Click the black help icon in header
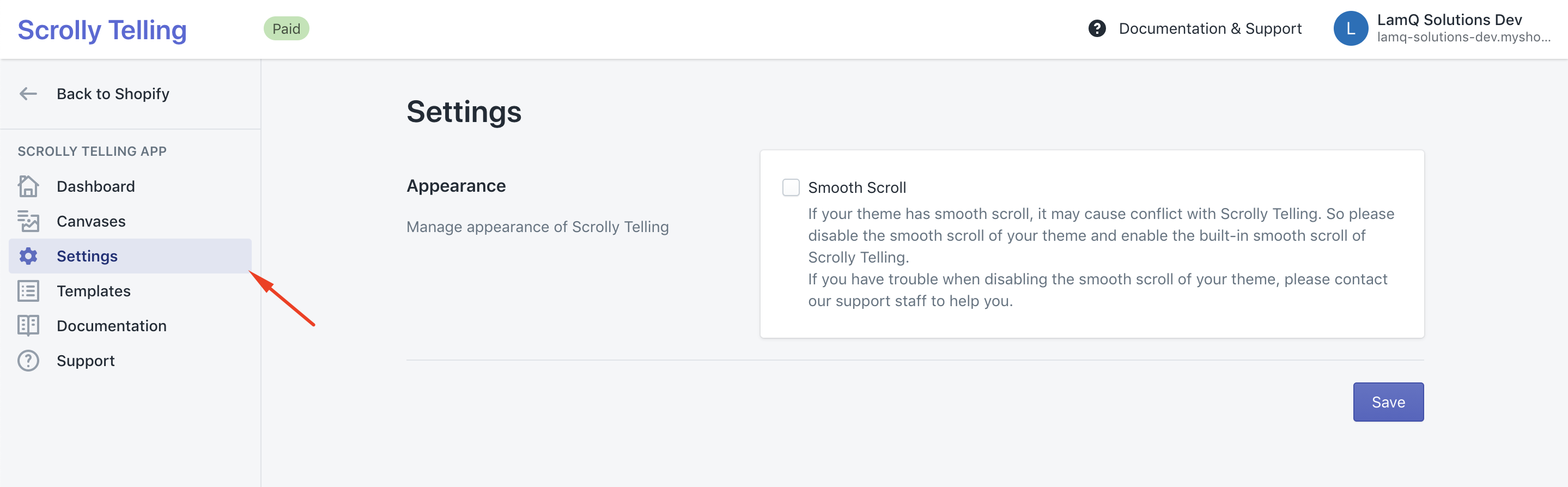The width and height of the screenshot is (1568, 487). coord(1097,29)
